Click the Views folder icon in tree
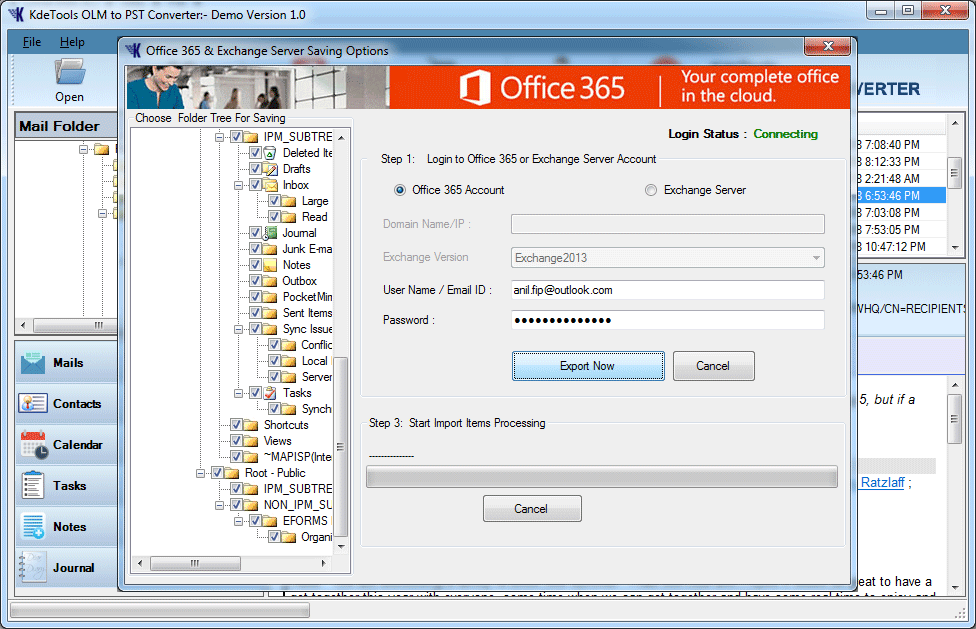 click(251, 441)
